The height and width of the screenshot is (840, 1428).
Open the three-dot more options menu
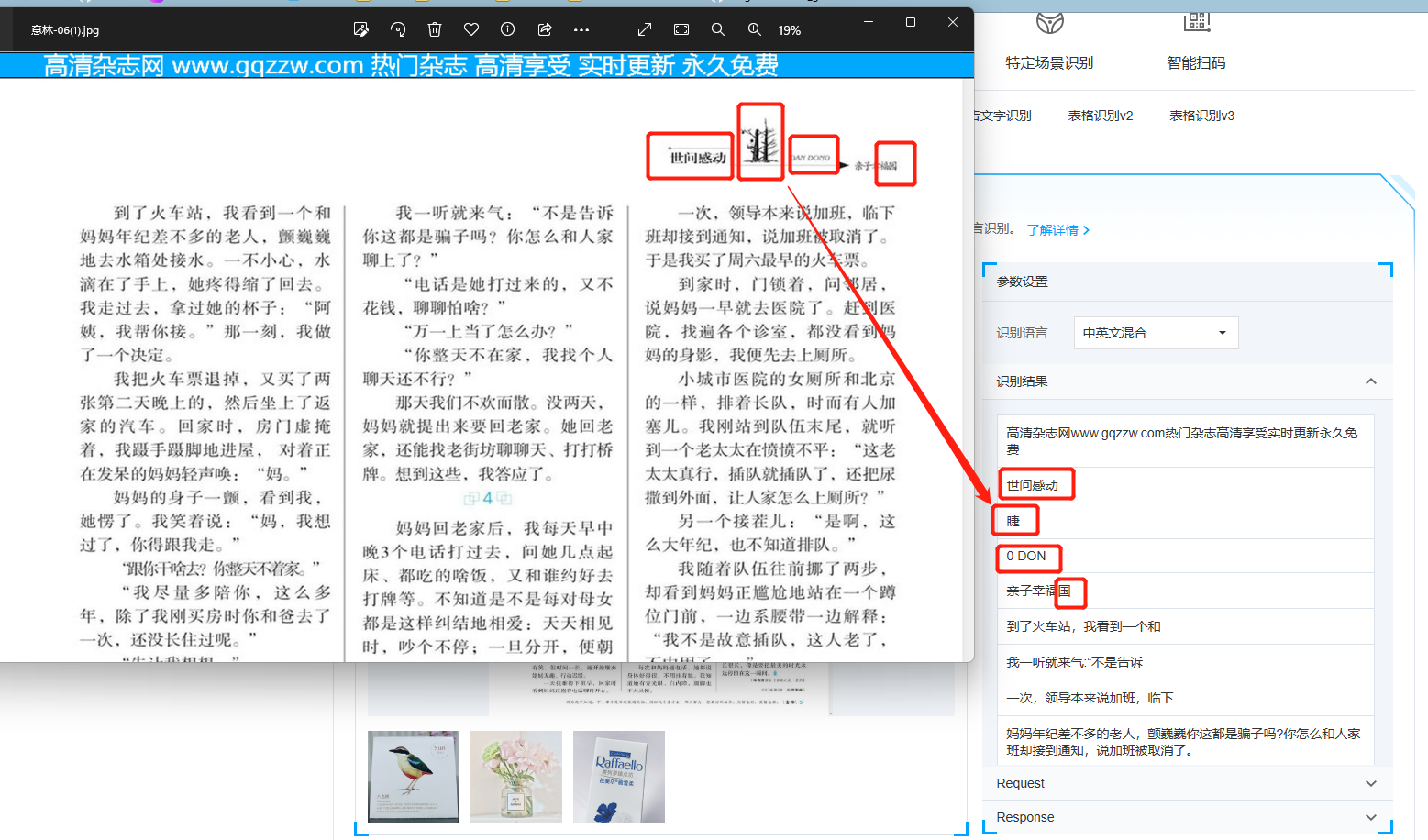581,29
